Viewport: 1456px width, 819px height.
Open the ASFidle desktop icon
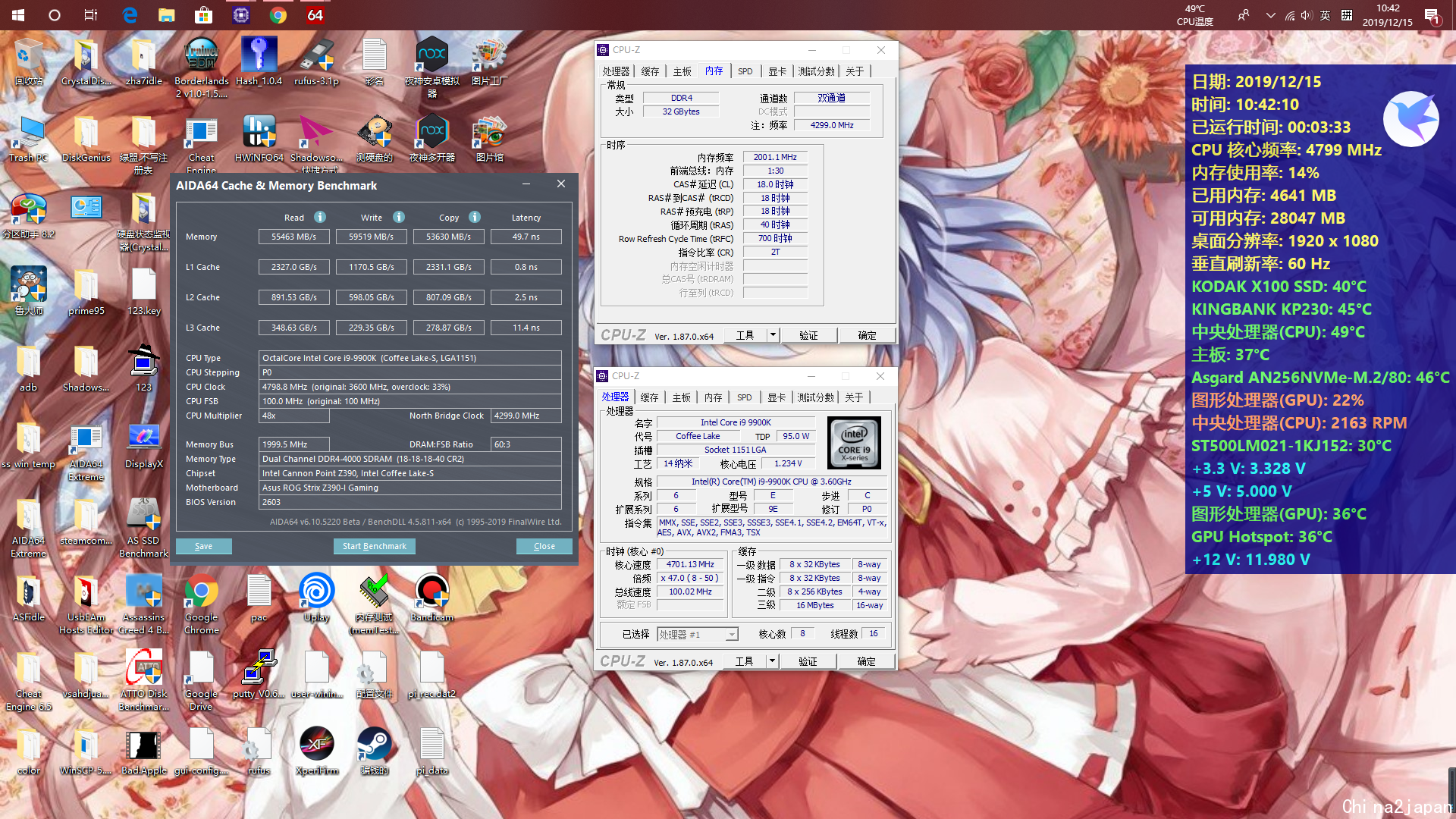click(x=28, y=598)
